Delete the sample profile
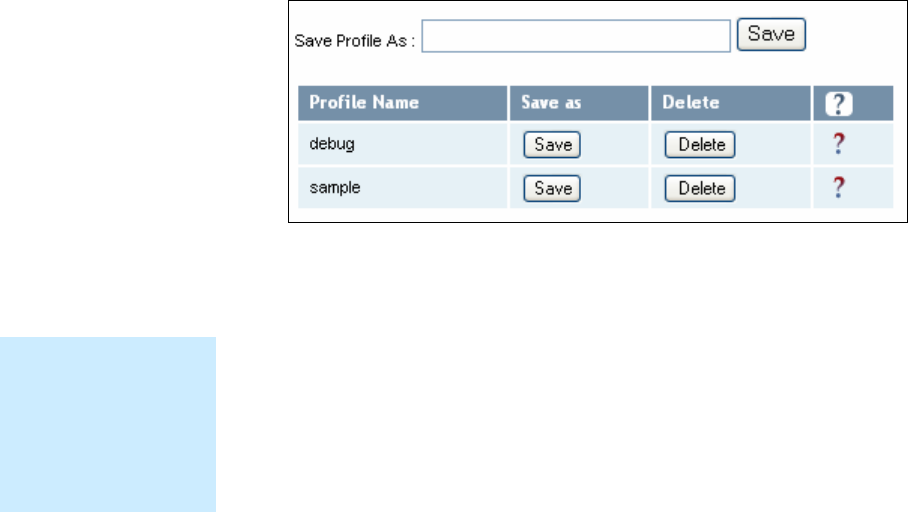 click(700, 188)
